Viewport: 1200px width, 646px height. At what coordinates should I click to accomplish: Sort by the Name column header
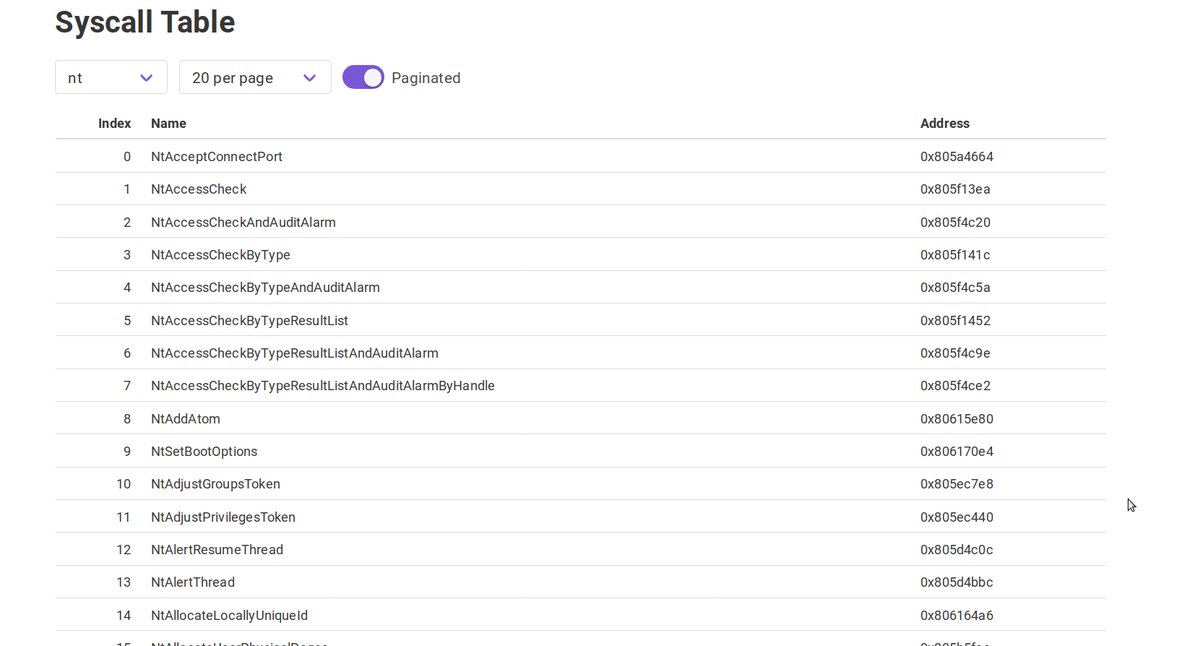(168, 124)
